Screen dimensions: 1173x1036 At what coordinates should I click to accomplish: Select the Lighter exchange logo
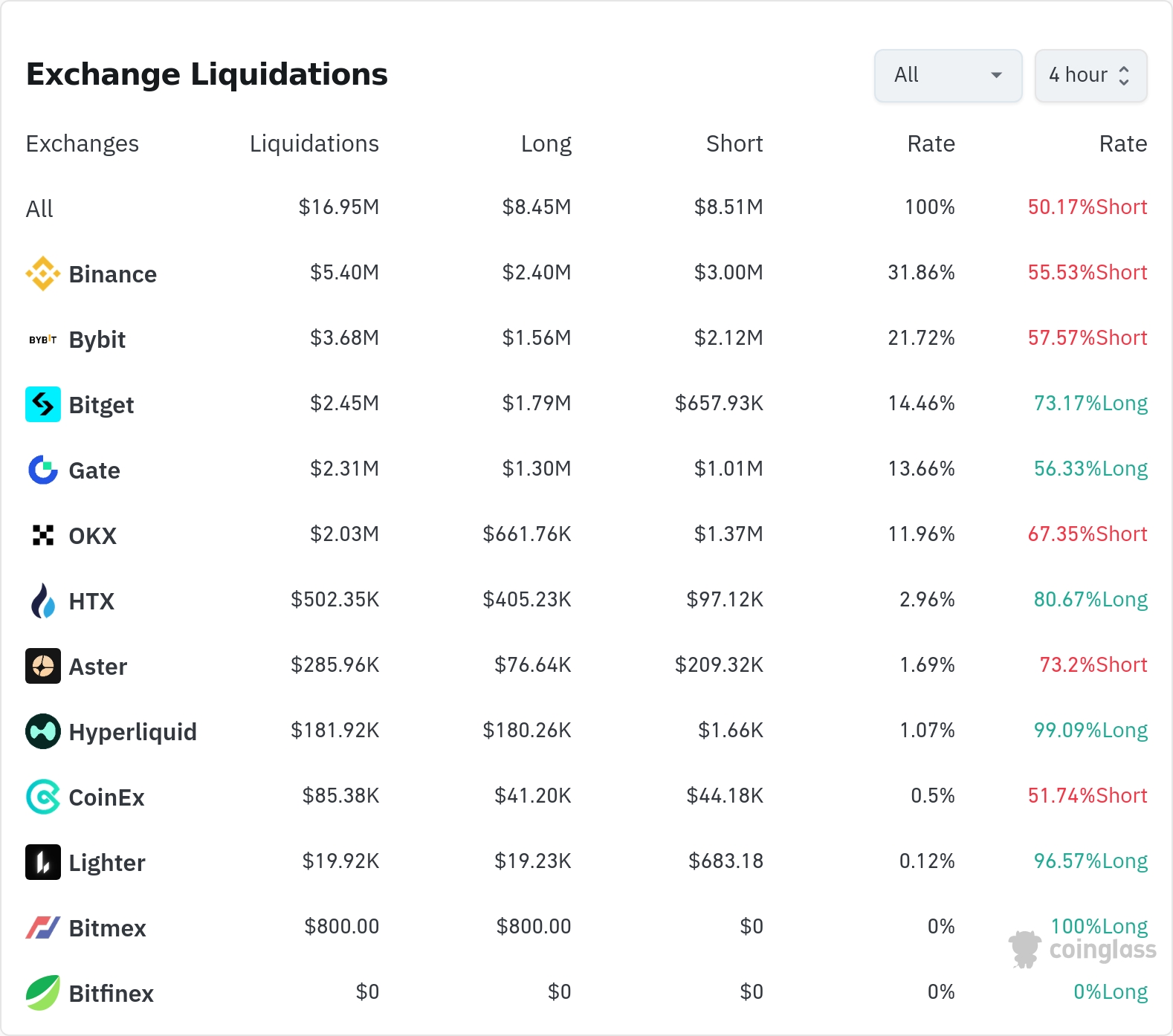43,862
